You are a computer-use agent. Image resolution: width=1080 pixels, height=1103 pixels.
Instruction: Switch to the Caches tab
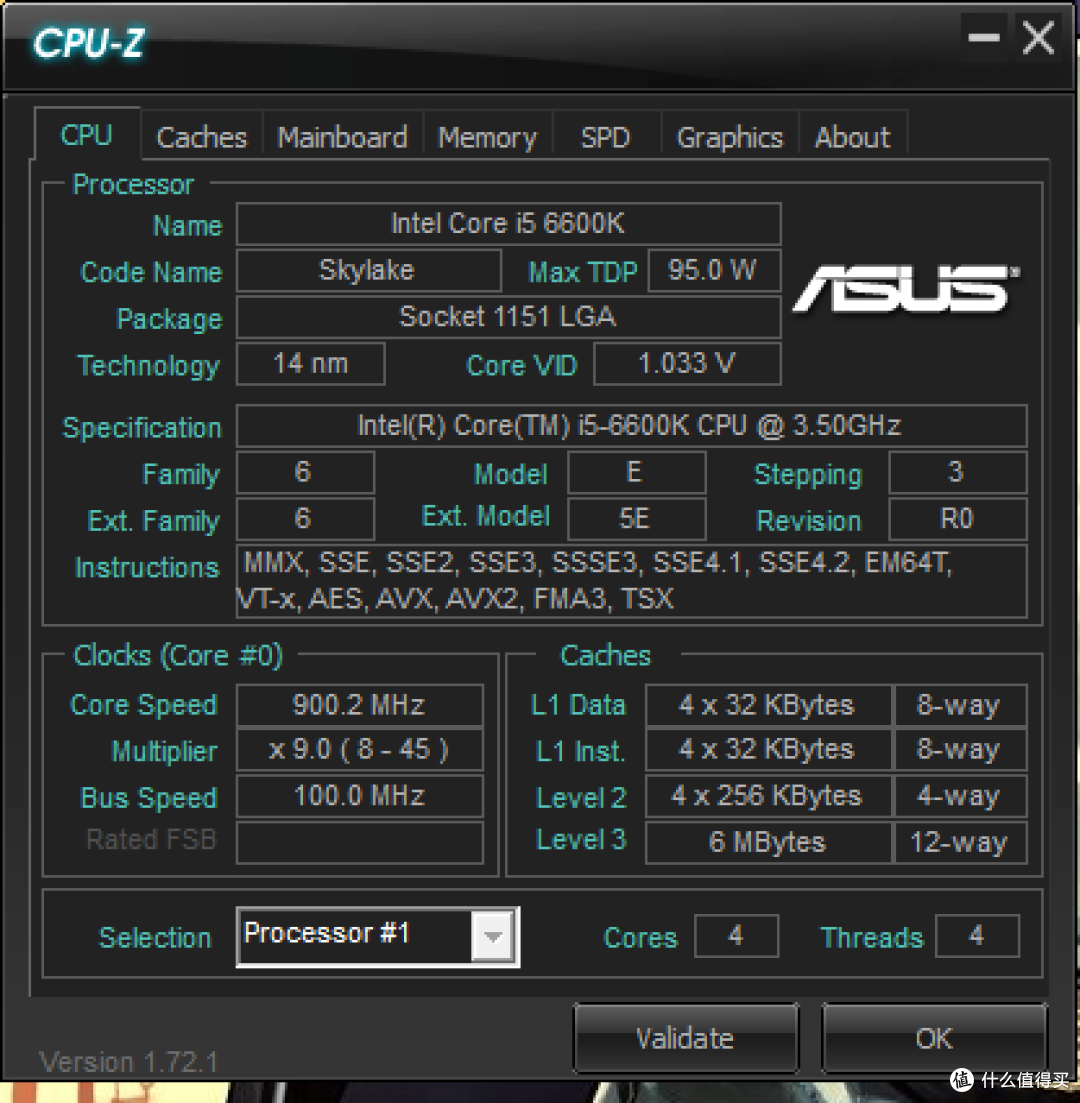coord(202,136)
